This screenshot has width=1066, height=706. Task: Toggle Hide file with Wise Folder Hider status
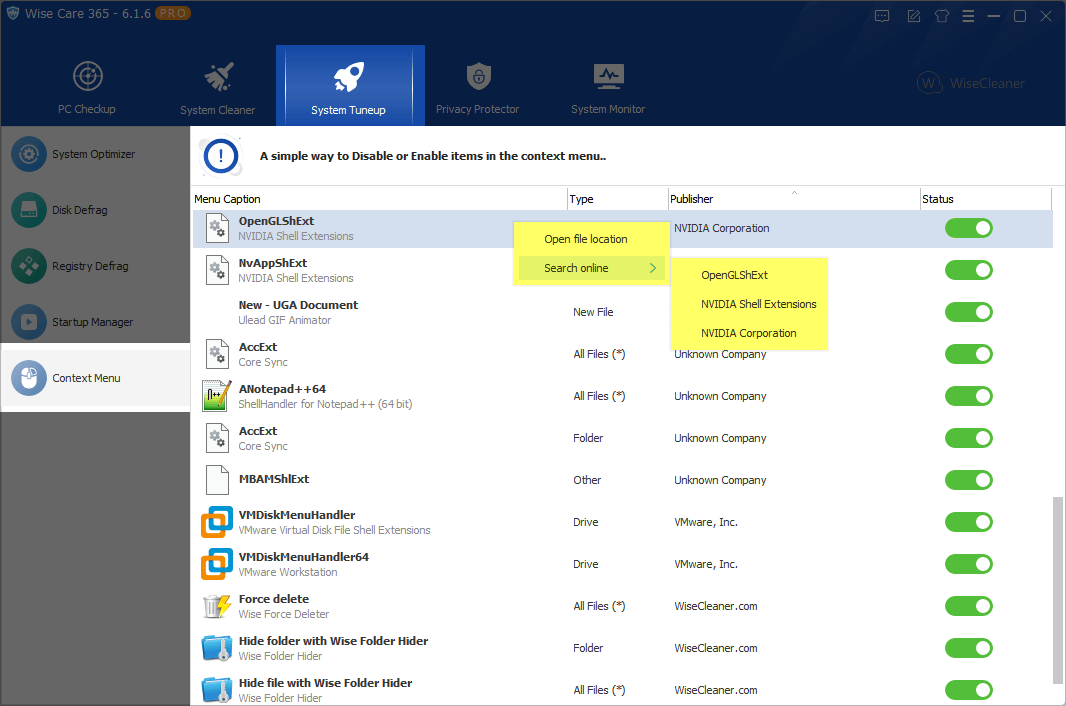click(x=969, y=690)
